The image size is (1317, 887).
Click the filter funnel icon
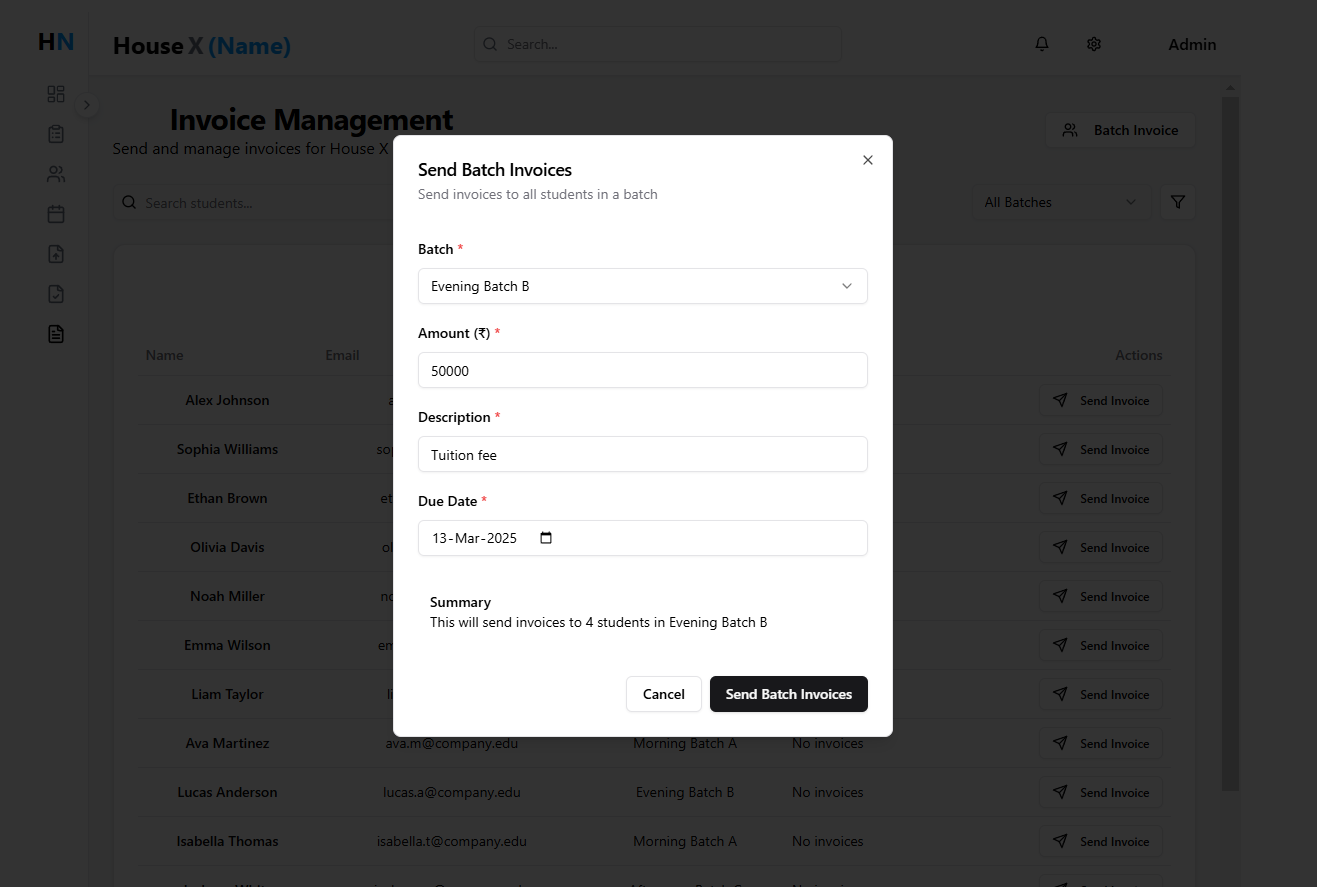pyautogui.click(x=1178, y=202)
